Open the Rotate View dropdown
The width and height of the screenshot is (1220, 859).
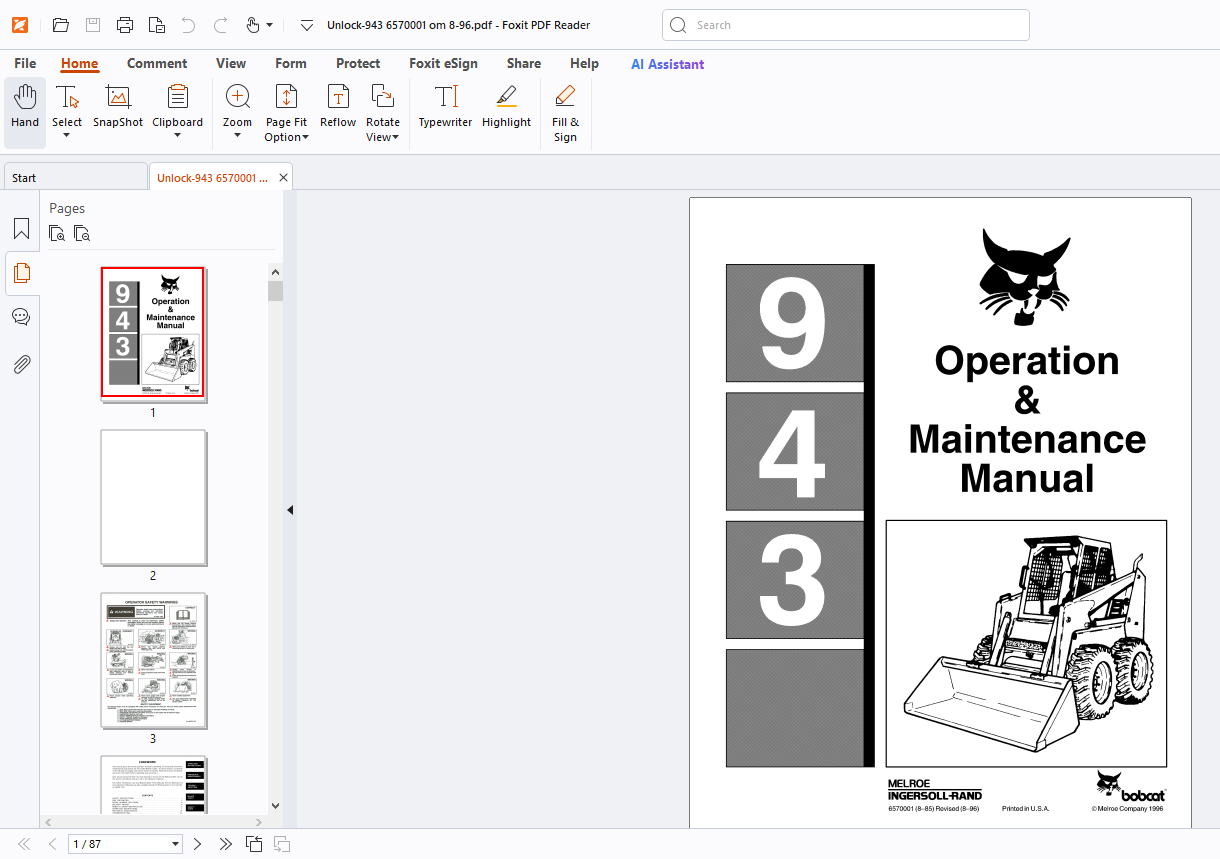coord(383,113)
